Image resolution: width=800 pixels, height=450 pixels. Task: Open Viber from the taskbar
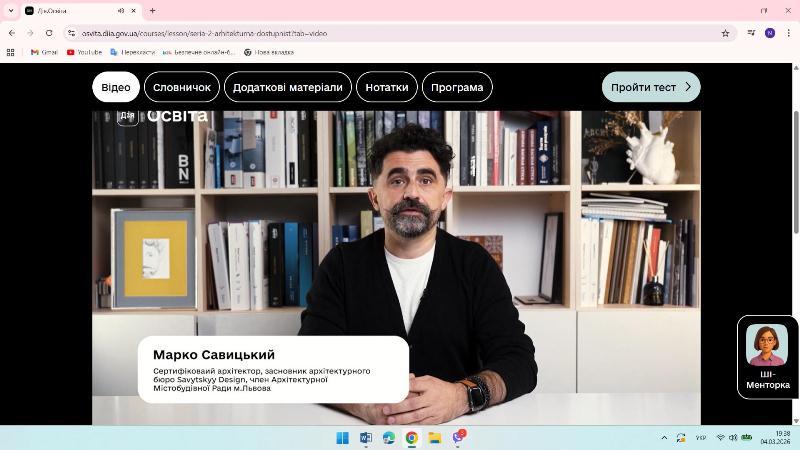[x=458, y=438]
